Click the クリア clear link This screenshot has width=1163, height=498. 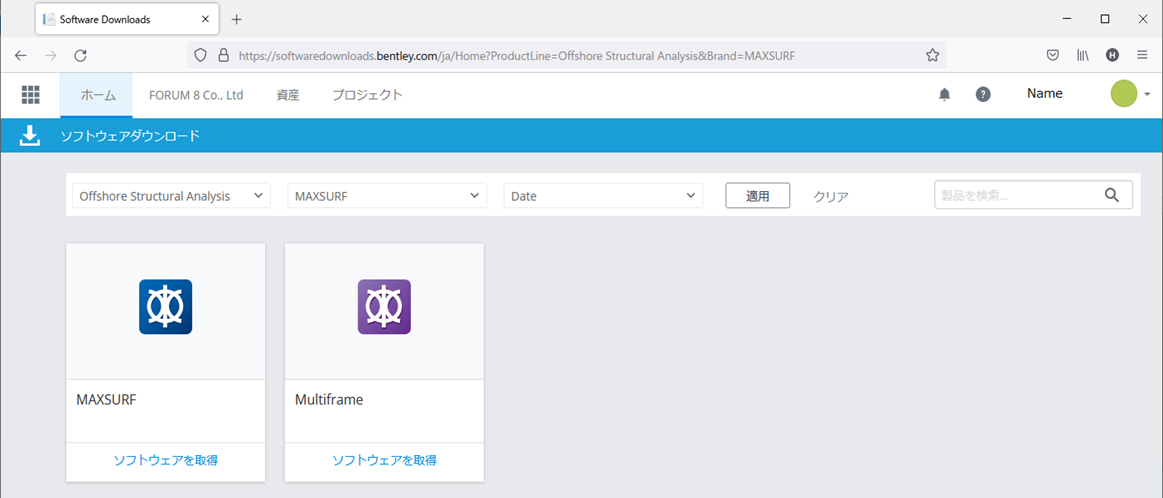(831, 197)
